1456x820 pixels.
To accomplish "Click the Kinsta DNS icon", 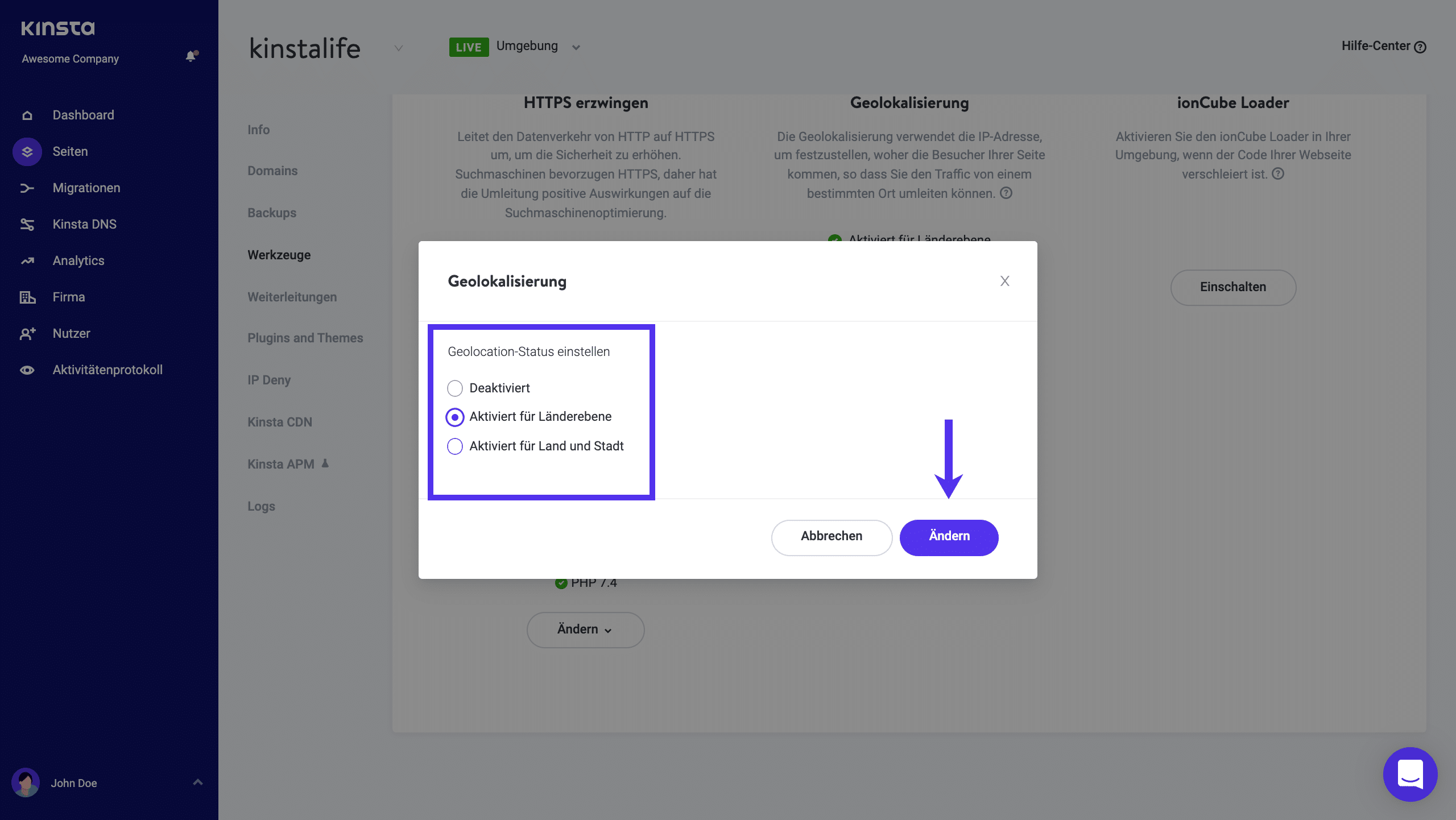I will click(27, 224).
